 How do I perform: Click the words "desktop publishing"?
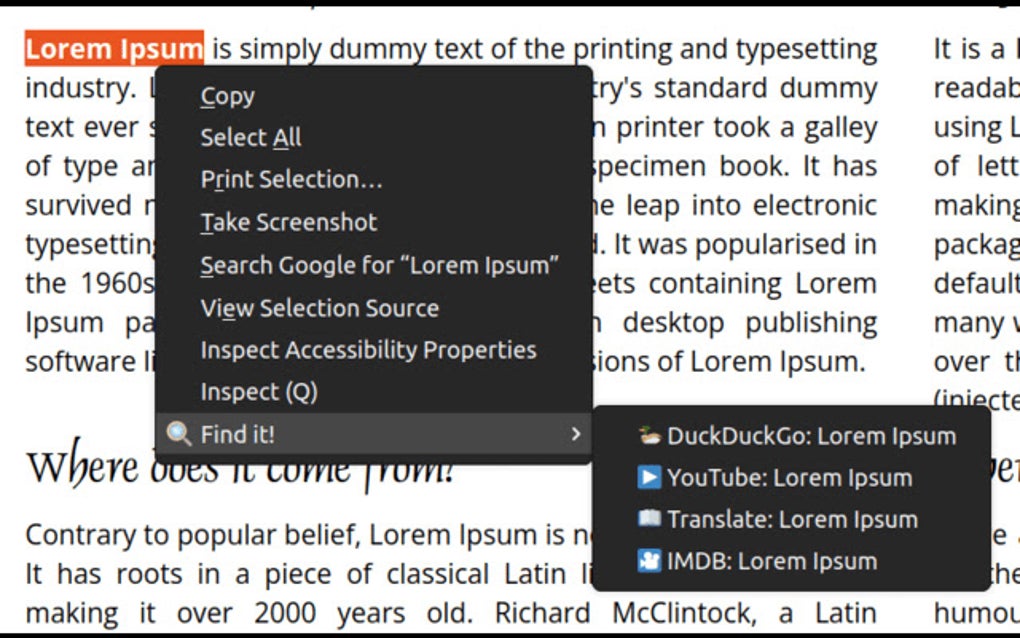tap(750, 322)
